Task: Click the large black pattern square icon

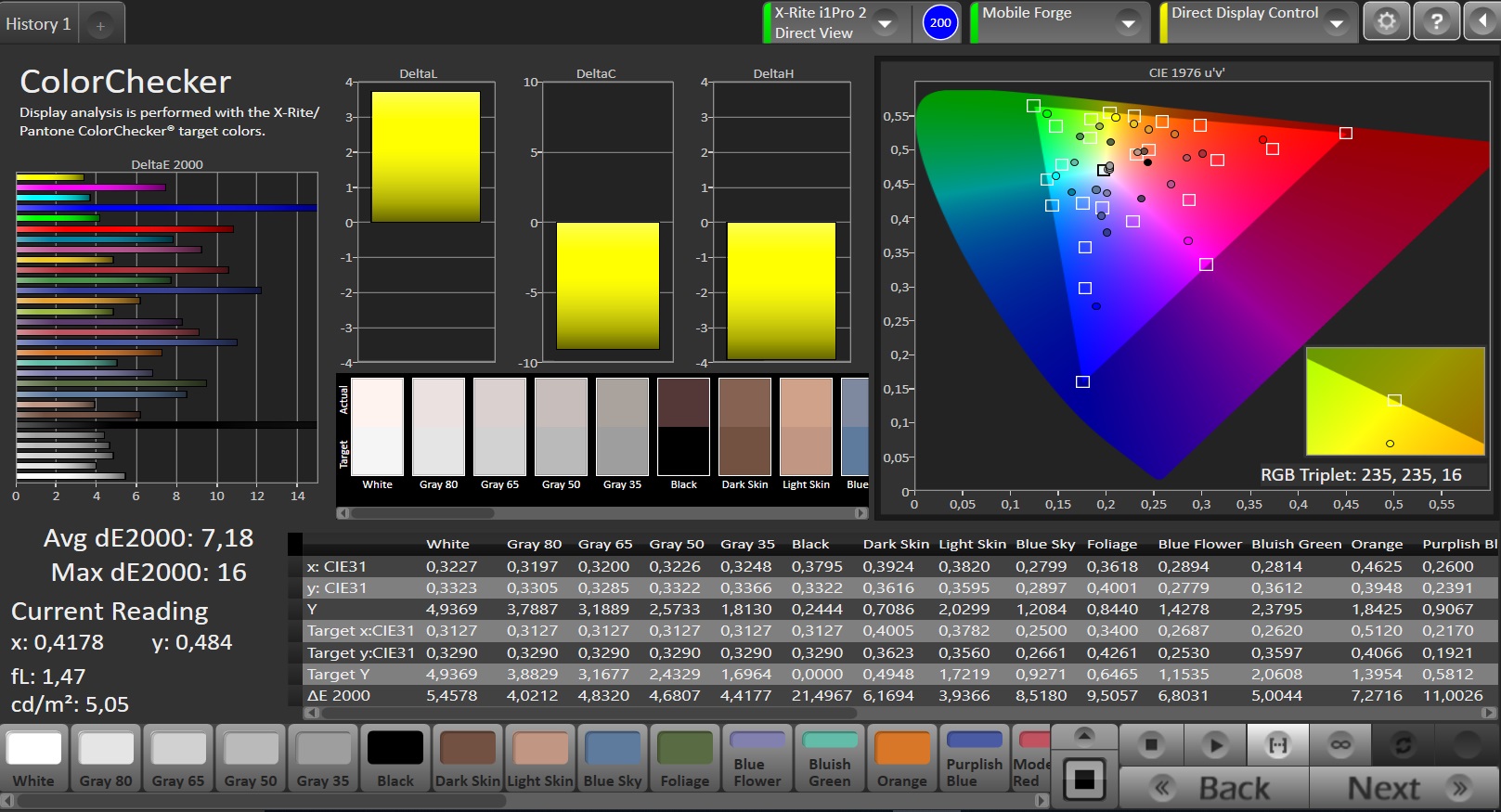Action: pos(1083,779)
